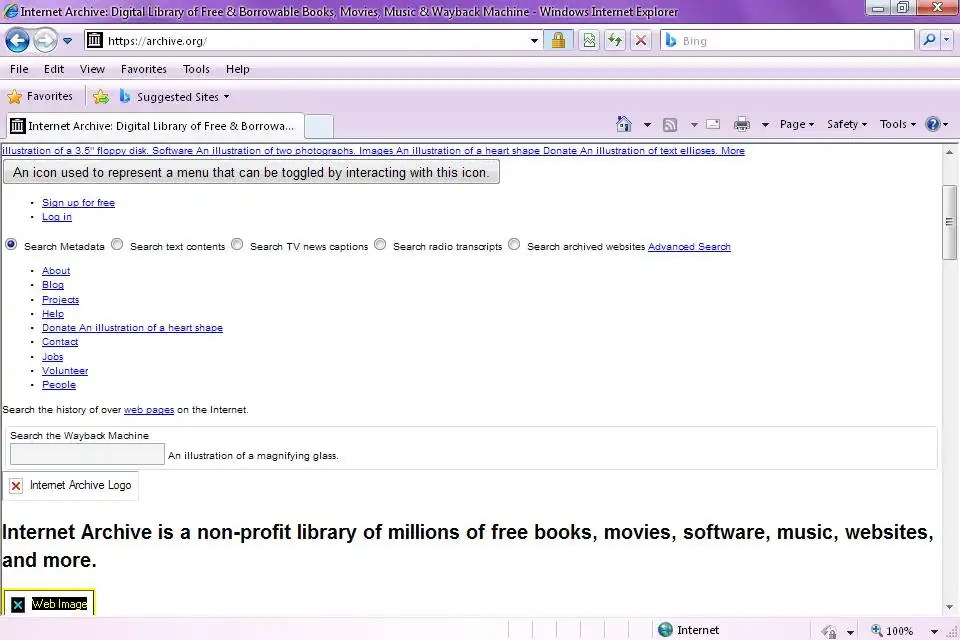Expand the Print options dropdown arrow

point(765,125)
